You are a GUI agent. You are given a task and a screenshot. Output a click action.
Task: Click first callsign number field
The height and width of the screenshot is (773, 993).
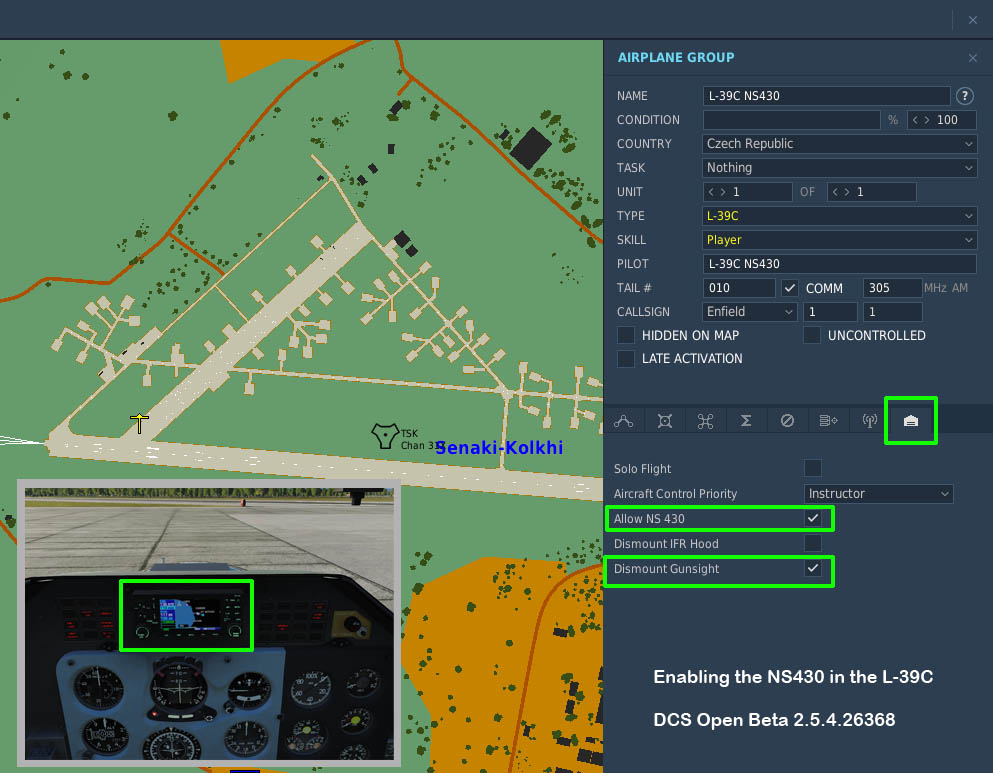(x=830, y=311)
